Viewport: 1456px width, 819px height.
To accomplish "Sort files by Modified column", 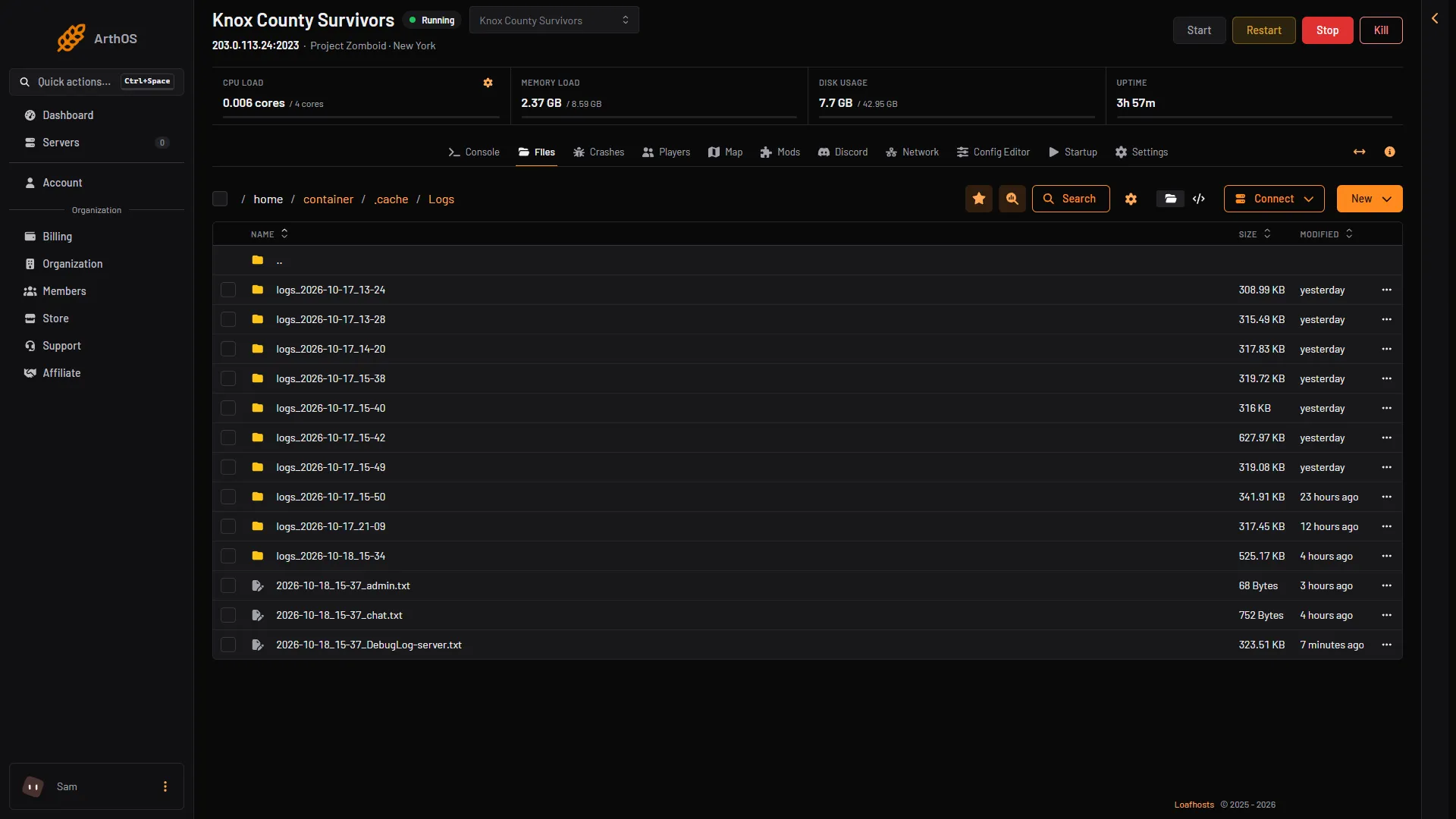I will 1326,234.
